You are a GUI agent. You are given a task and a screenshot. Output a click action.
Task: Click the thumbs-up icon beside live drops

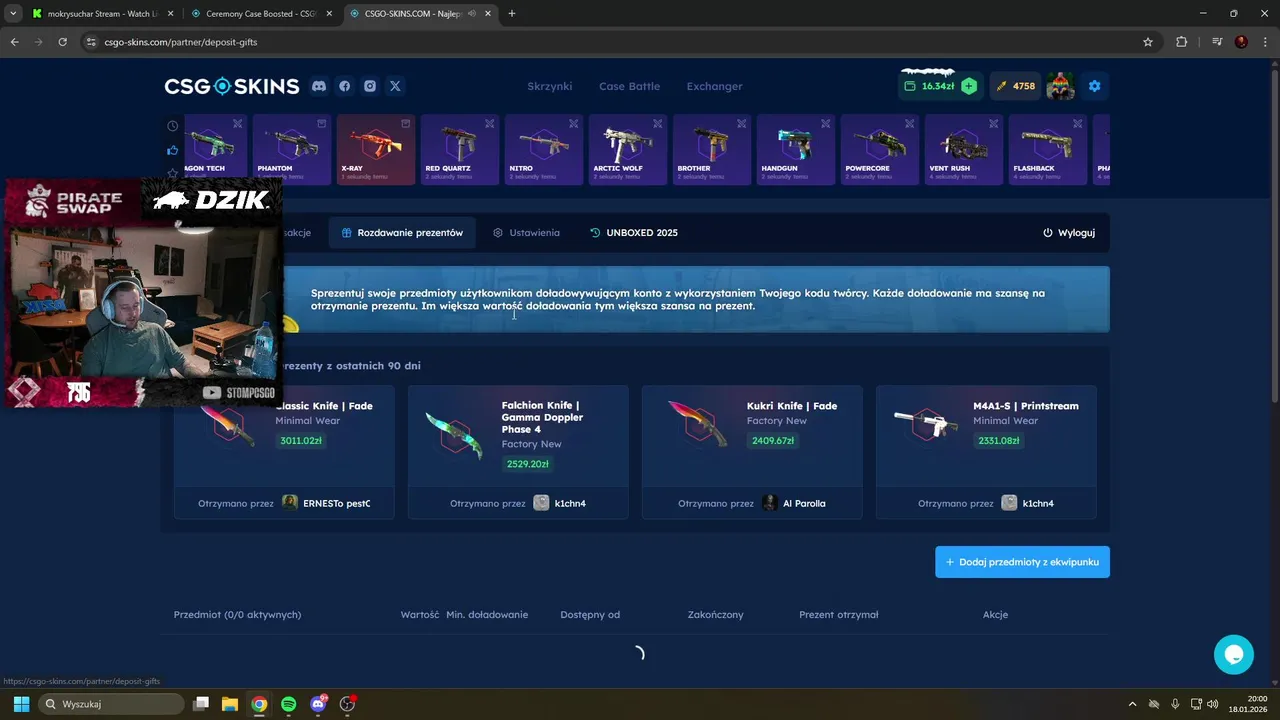[173, 150]
